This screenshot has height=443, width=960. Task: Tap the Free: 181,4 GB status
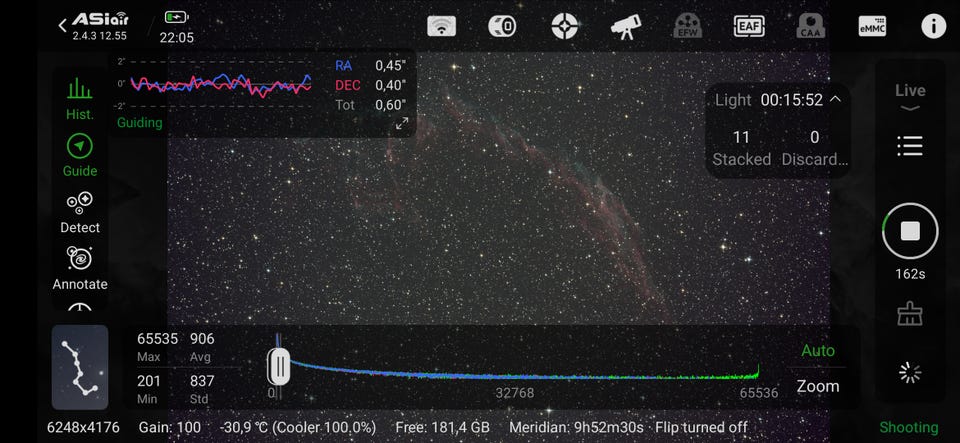point(442,427)
